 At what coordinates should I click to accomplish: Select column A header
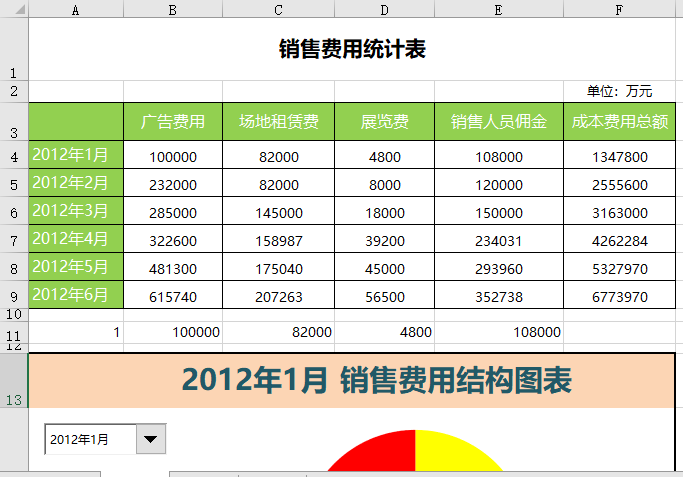(76, 9)
